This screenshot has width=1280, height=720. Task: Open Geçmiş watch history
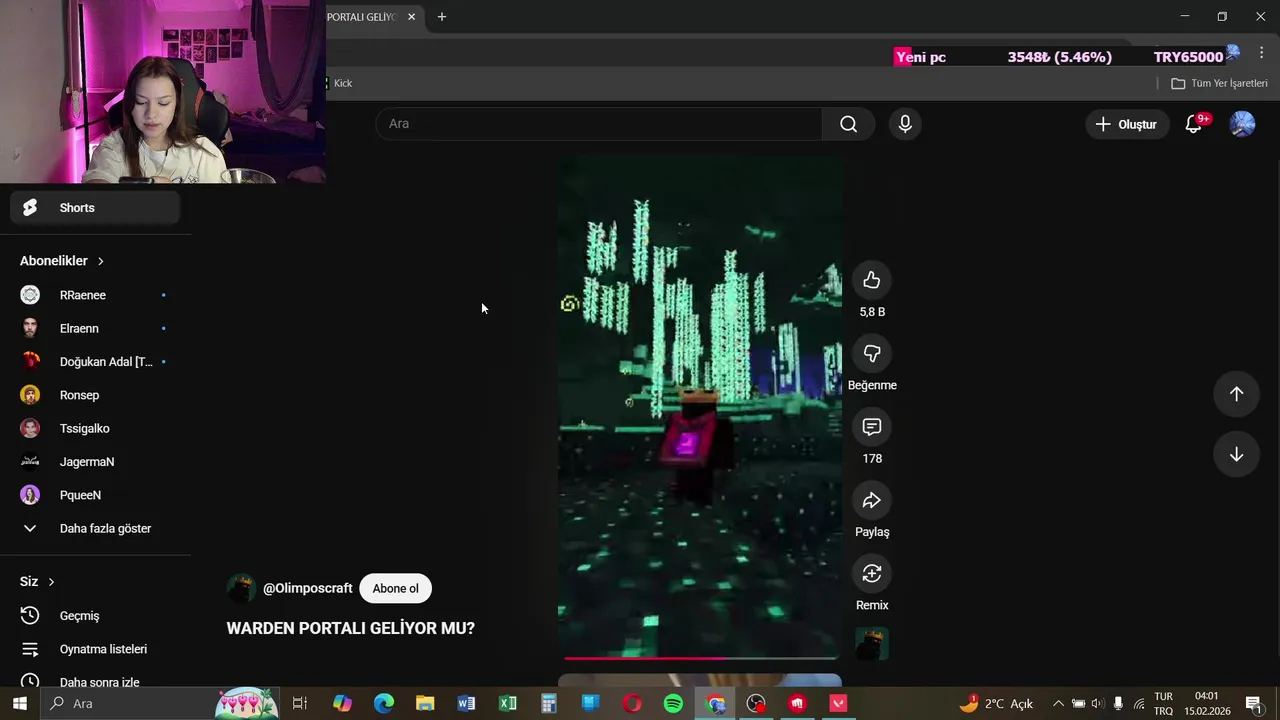tap(95, 616)
